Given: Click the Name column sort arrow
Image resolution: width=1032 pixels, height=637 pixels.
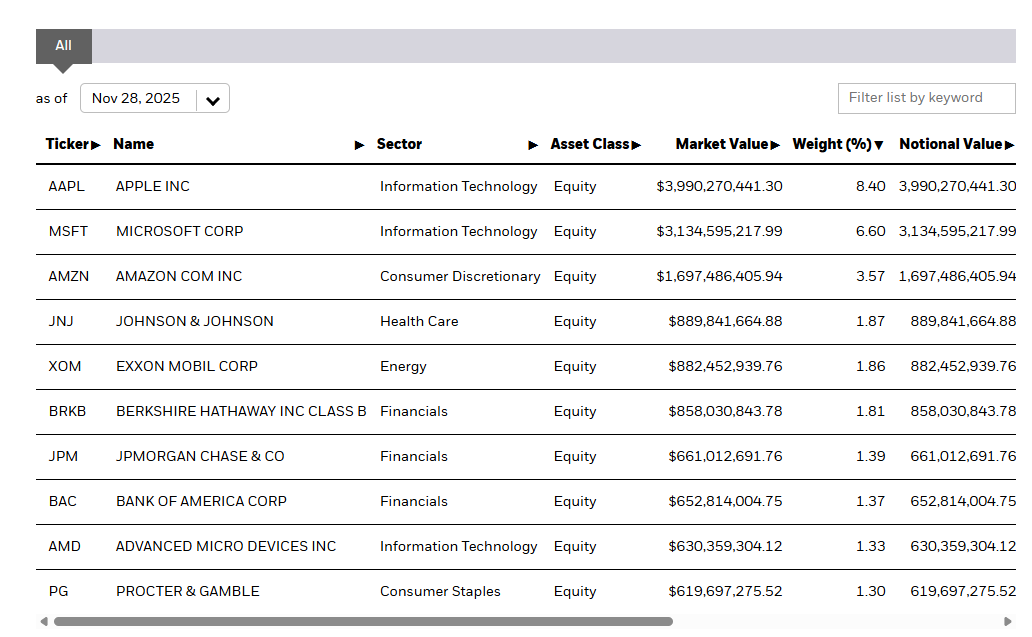Looking at the screenshot, I should (x=360, y=145).
